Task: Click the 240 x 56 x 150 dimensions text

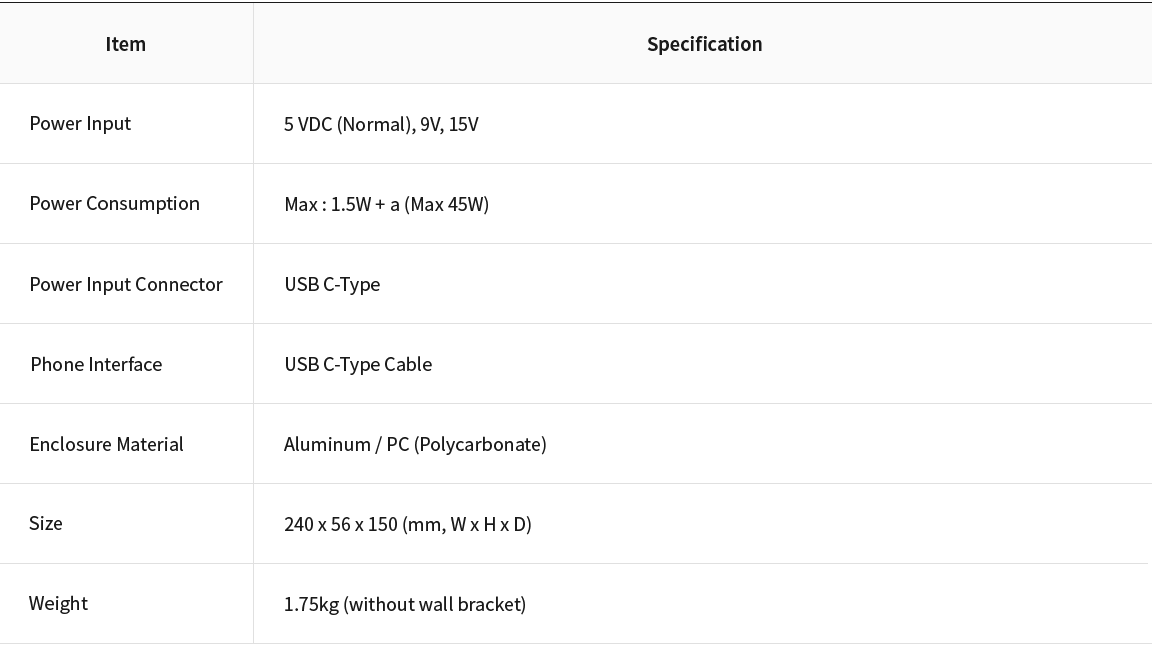Action: 341,525
